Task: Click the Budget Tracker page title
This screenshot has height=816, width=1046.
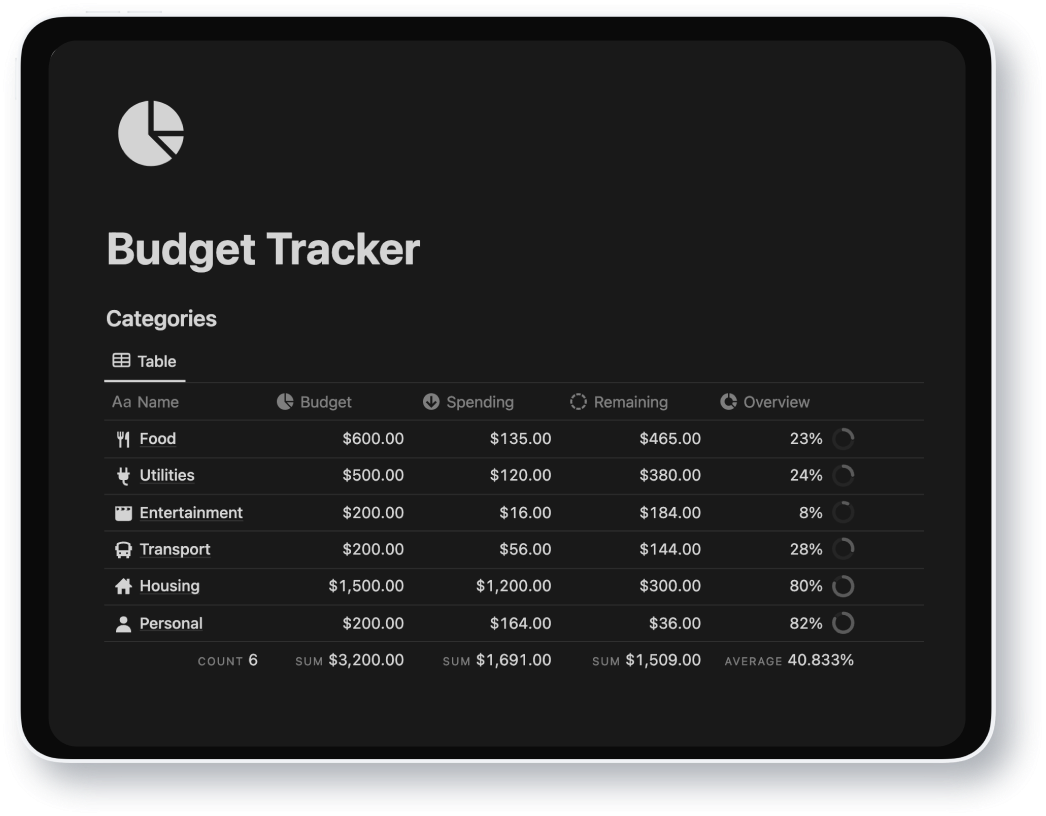Action: coord(264,250)
